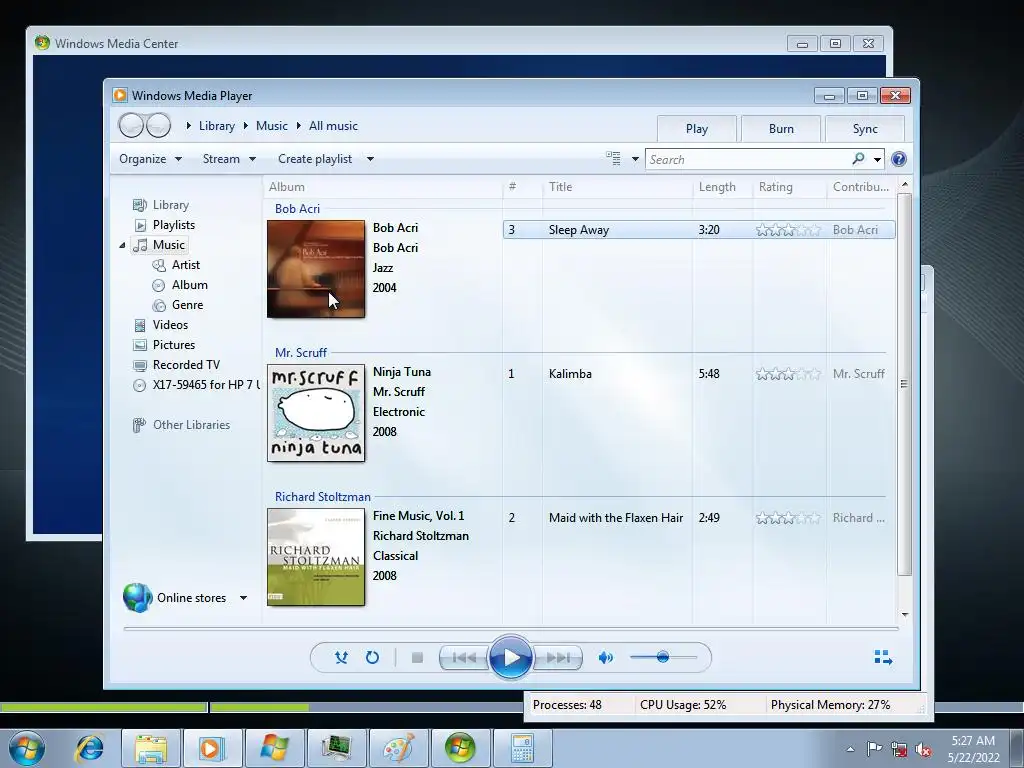Click Library in the breadcrumb path

(217, 126)
